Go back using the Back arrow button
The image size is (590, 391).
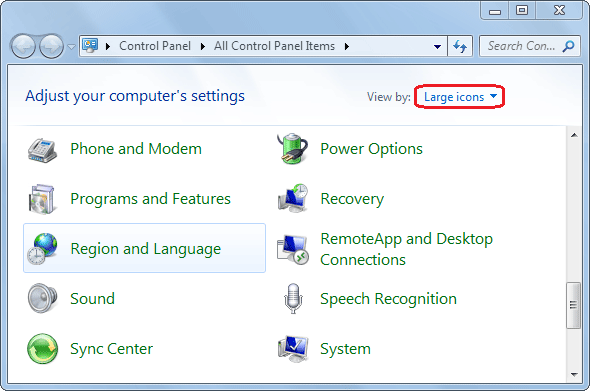23,46
